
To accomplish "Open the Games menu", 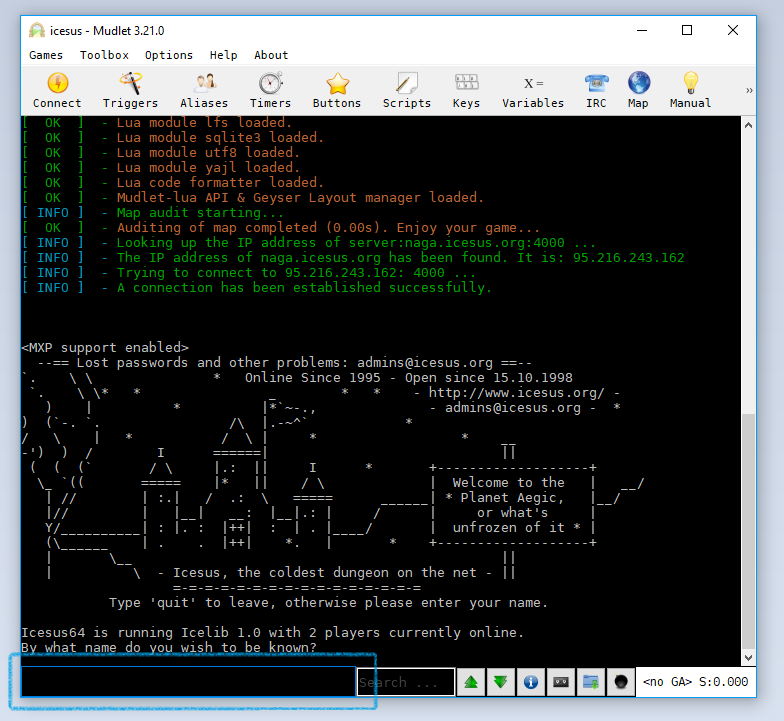I will point(46,55).
